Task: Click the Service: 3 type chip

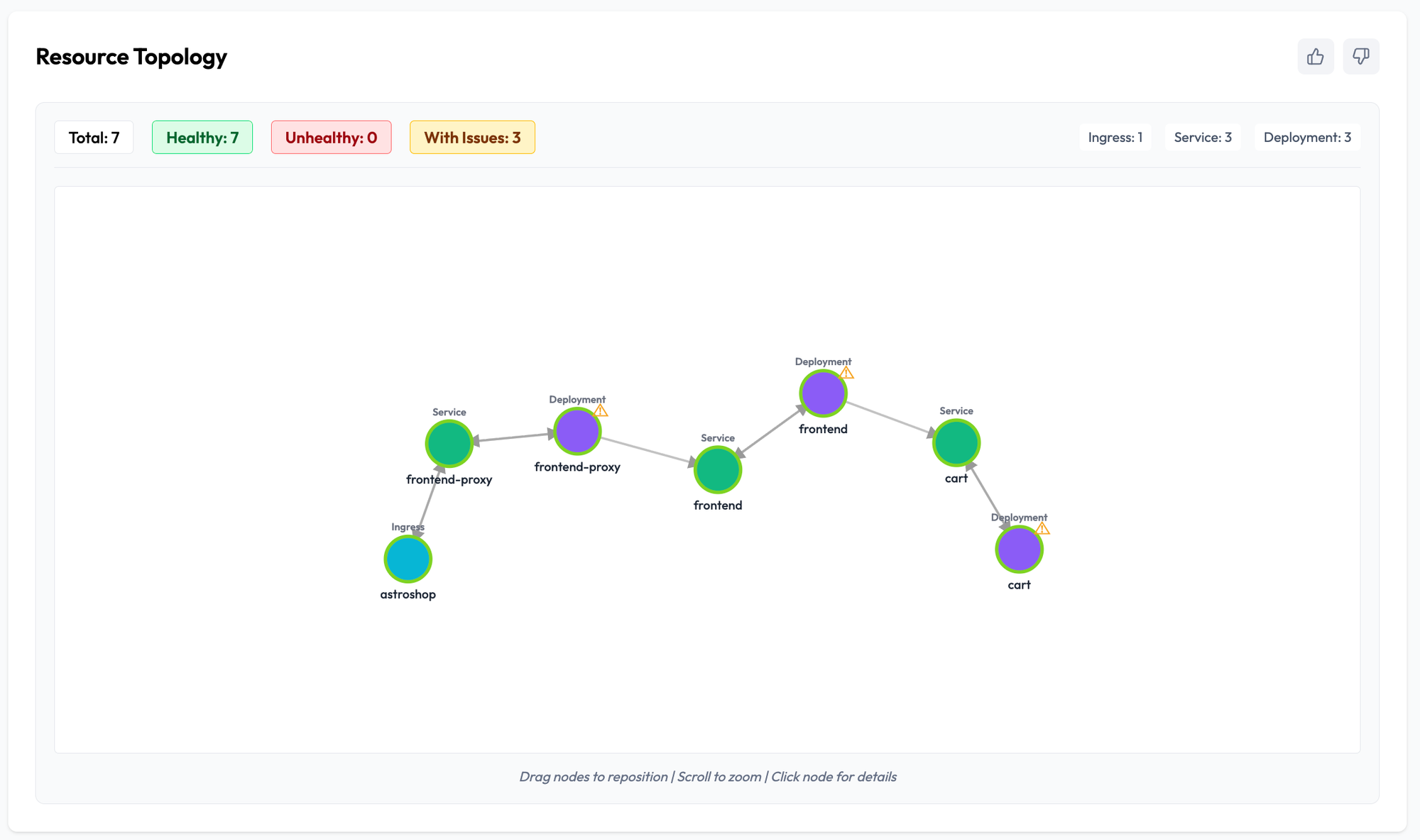Action: (x=1202, y=137)
